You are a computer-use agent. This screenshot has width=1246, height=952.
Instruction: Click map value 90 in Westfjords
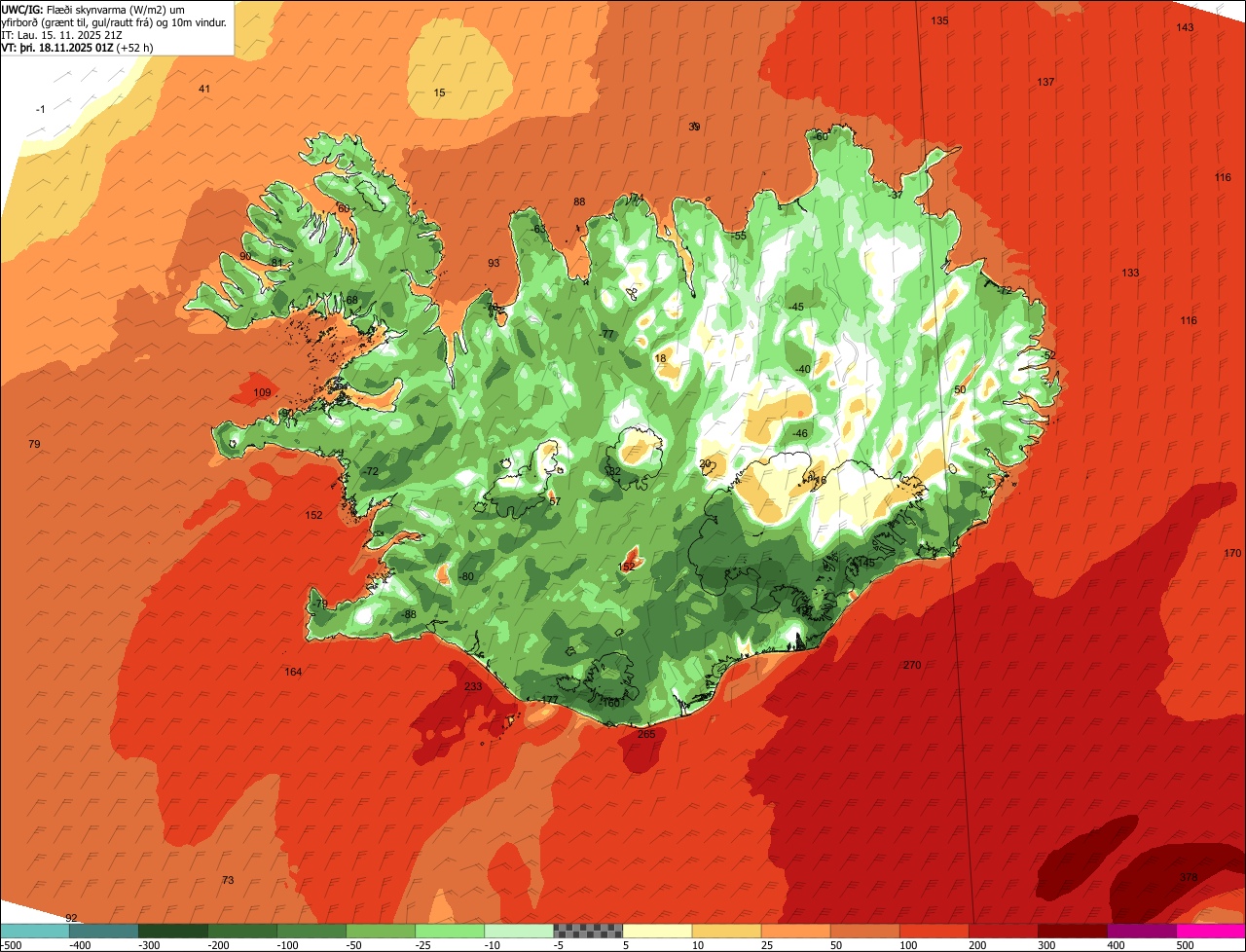[x=245, y=256]
